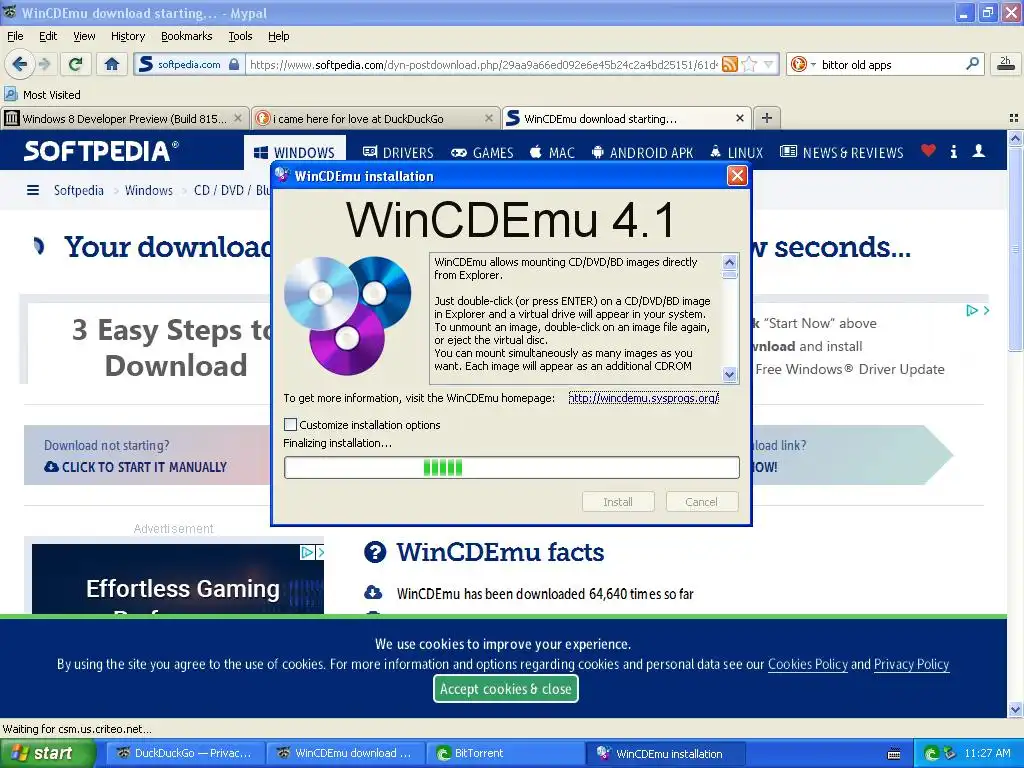
Task: Reload the page with the refresh icon
Action: click(x=76, y=64)
